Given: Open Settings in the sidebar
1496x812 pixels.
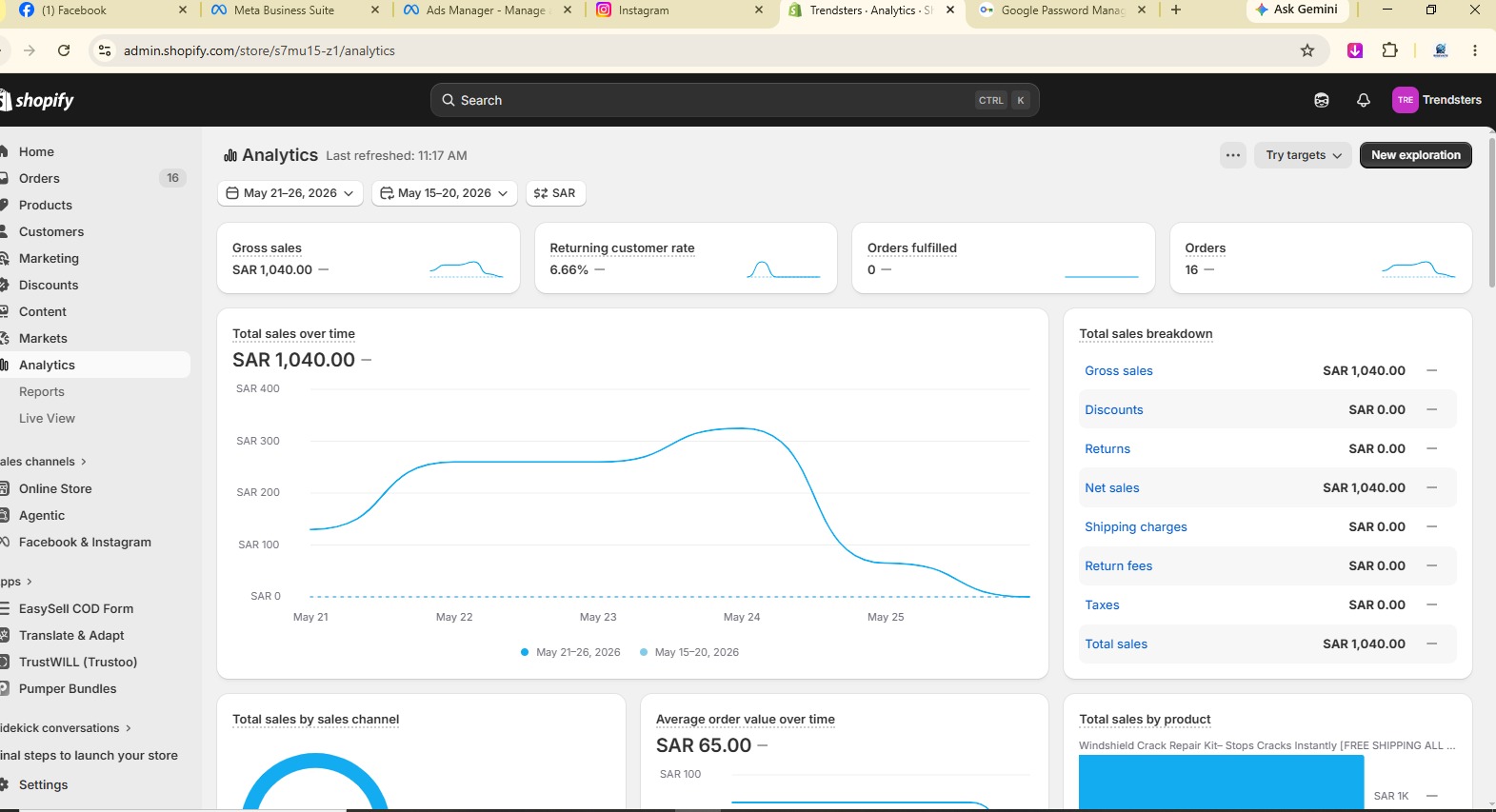Looking at the screenshot, I should (x=43, y=784).
